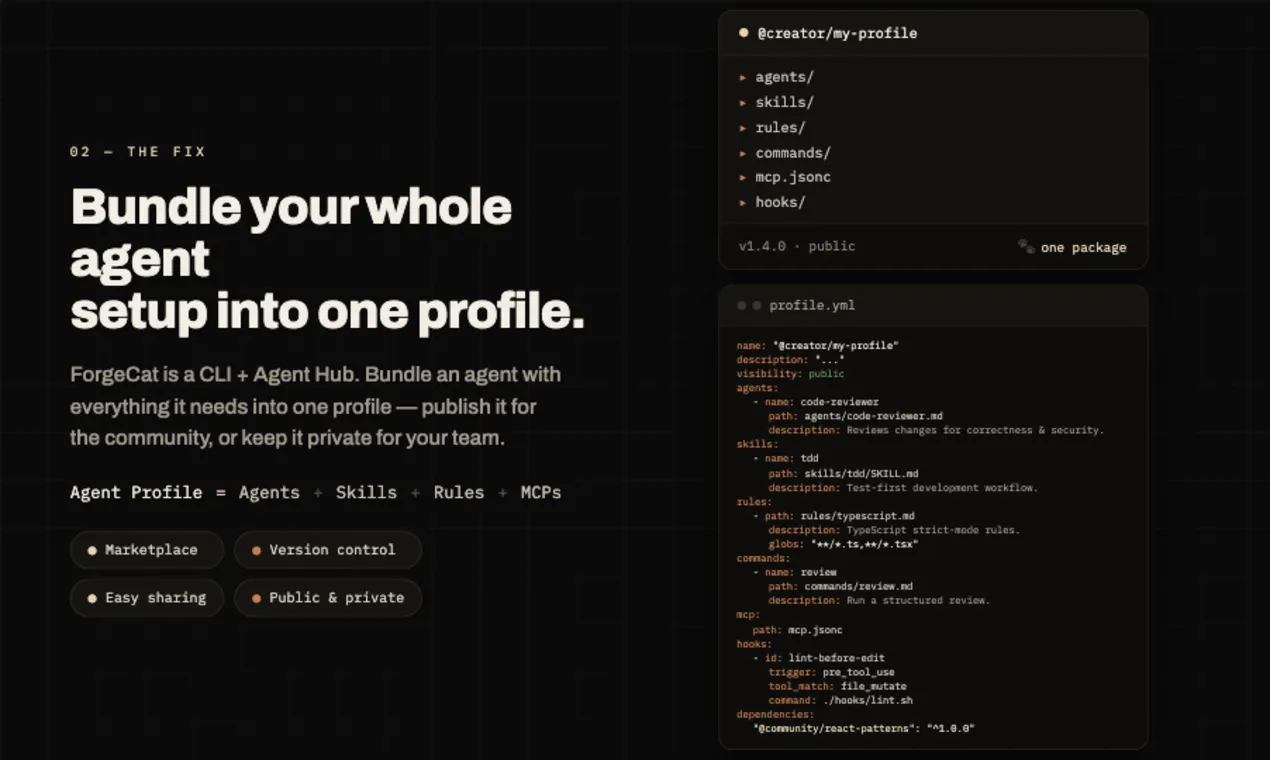The width and height of the screenshot is (1270, 760).
Task: Click the "id: lint-before-edit" line
Action: (818, 659)
